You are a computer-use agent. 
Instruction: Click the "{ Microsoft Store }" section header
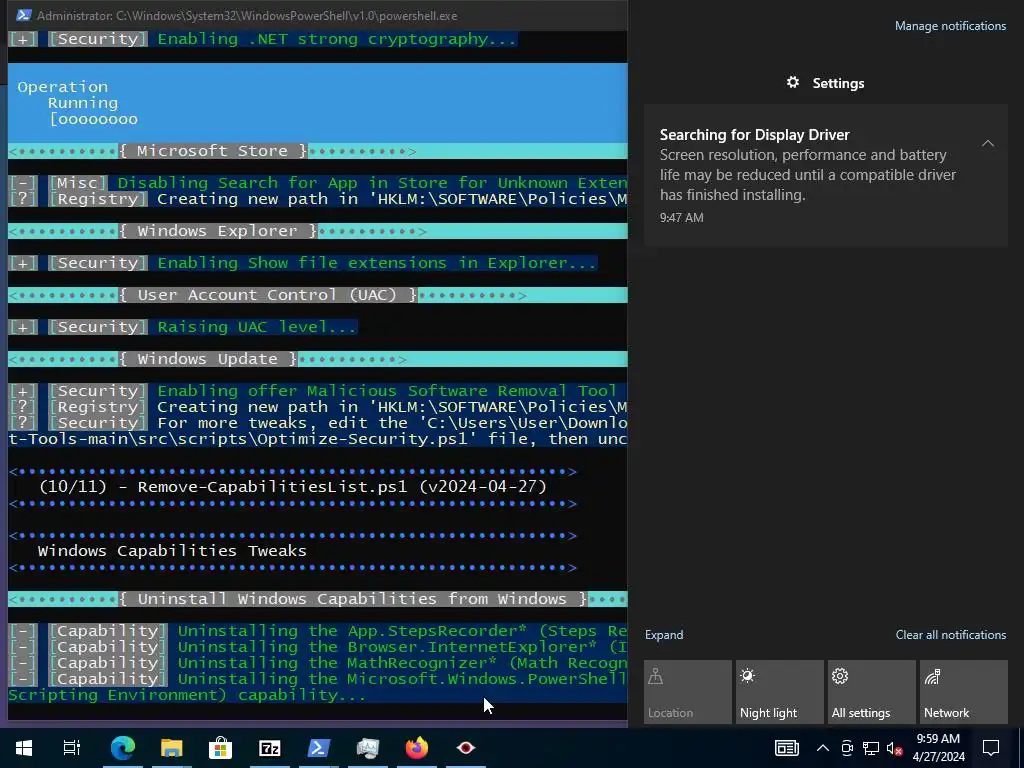pos(212,151)
